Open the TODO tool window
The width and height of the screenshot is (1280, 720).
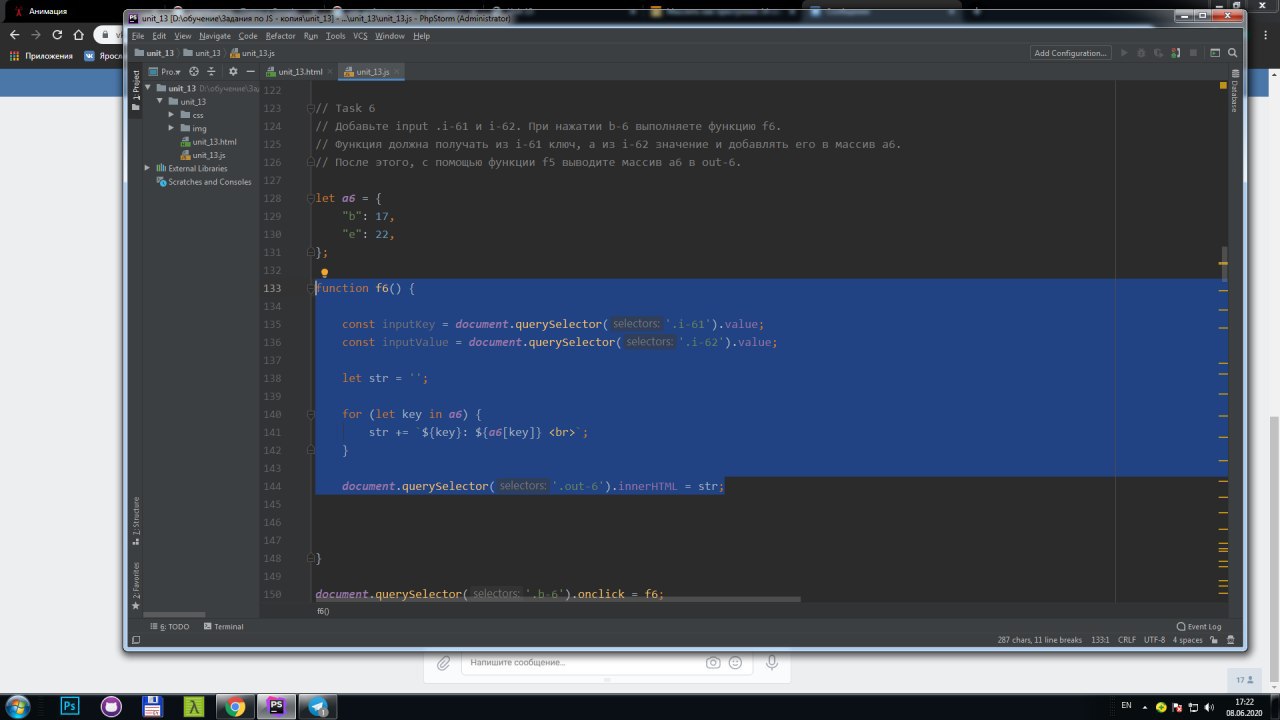click(169, 627)
